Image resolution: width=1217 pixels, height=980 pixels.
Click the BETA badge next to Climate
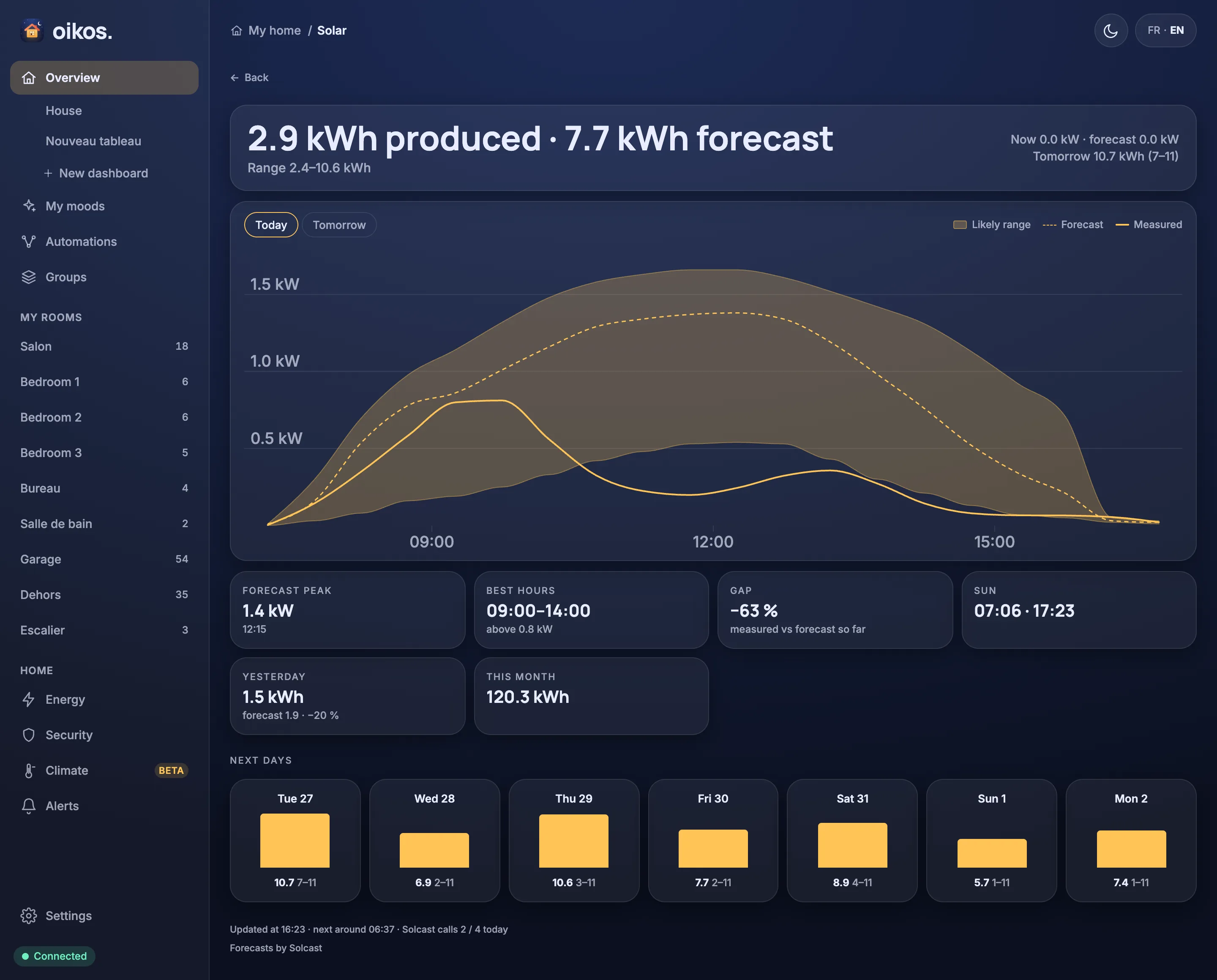click(171, 770)
